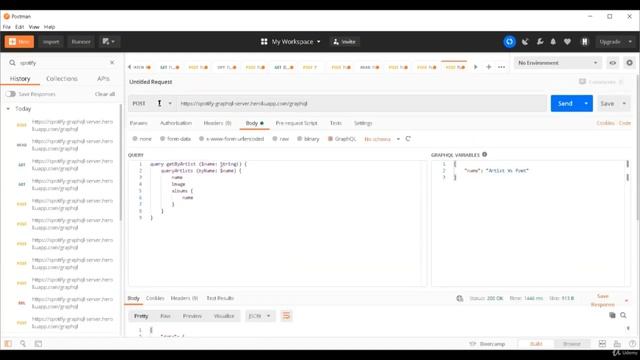The height and width of the screenshot is (360, 640).
Task: Open the File menu
Action: (7, 27)
